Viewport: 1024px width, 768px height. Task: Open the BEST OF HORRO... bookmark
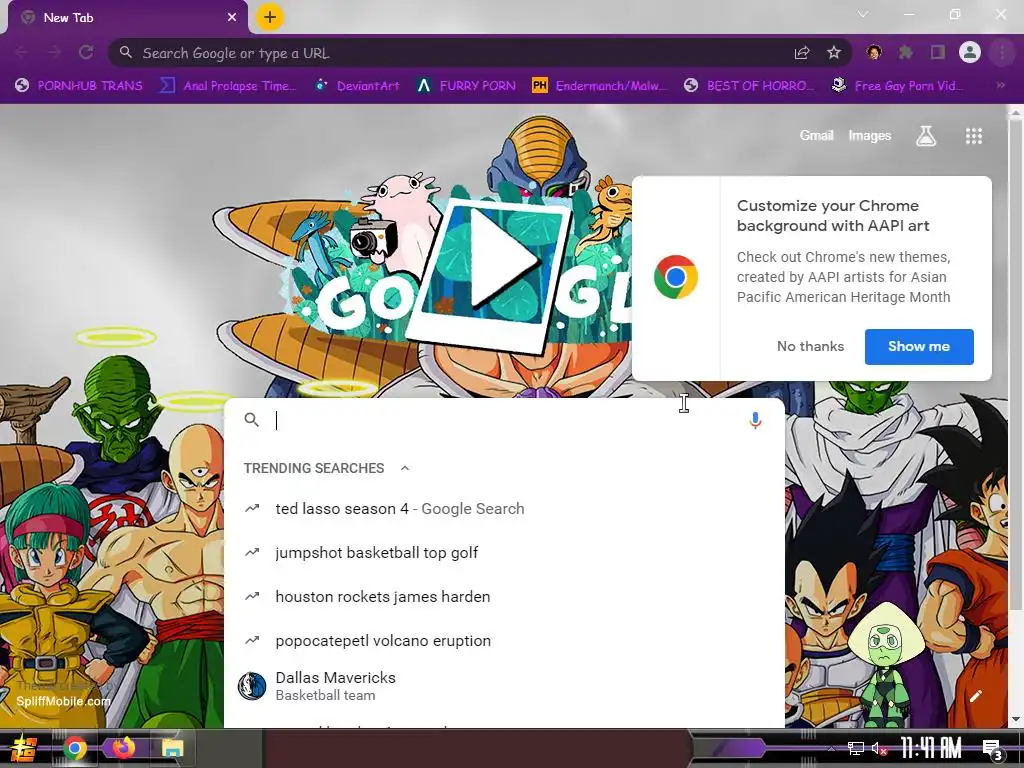click(750, 86)
